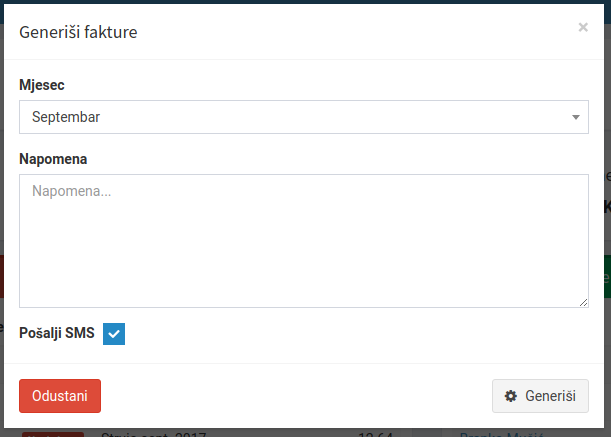The height and width of the screenshot is (437, 611).
Task: Click the Generiši button
Action: click(540, 396)
